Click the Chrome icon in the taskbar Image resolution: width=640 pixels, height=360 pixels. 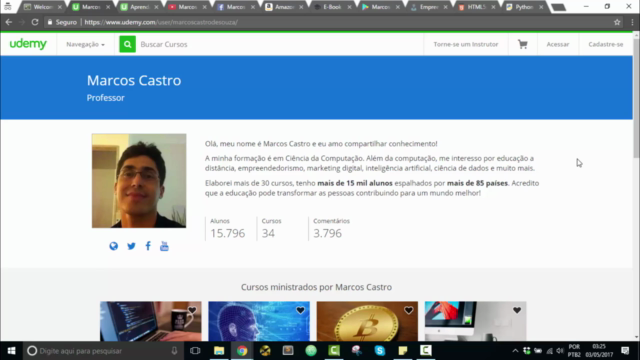242,351
